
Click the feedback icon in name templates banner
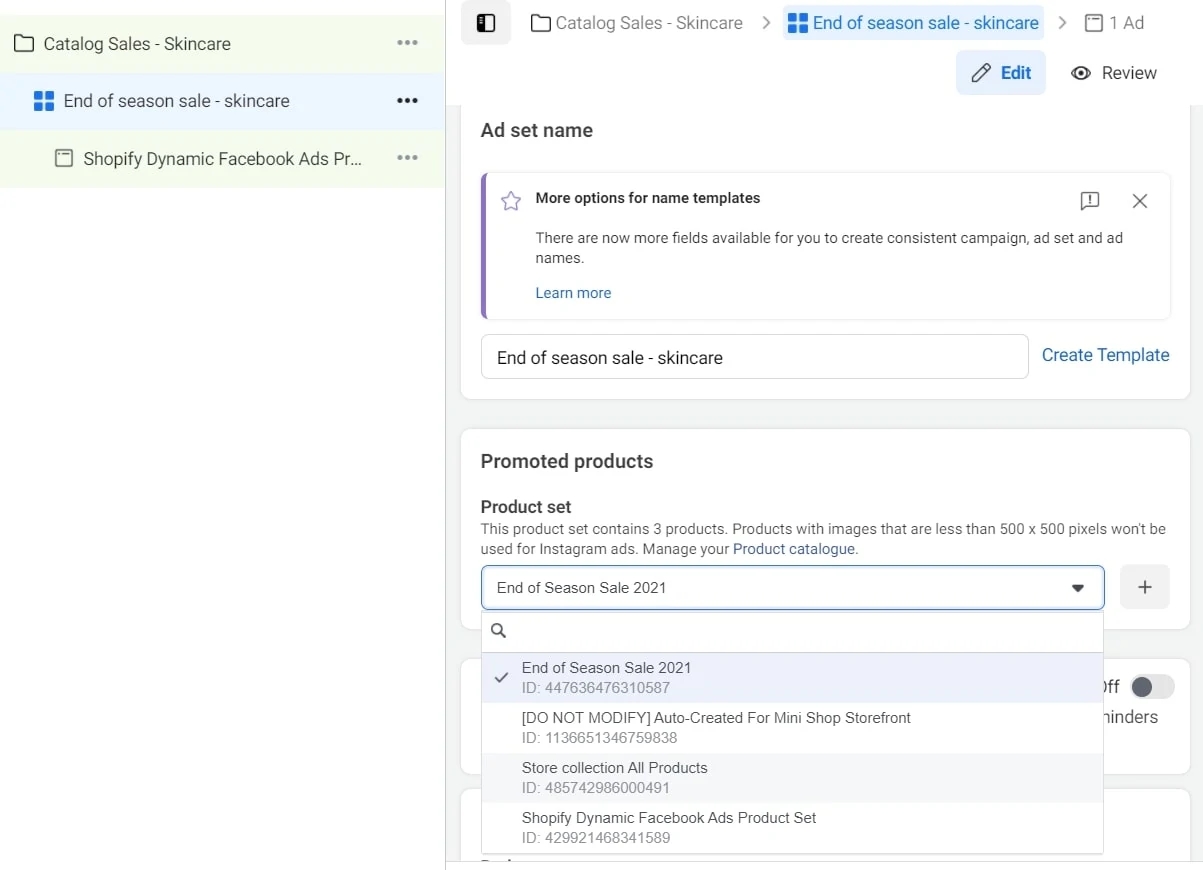coord(1090,201)
